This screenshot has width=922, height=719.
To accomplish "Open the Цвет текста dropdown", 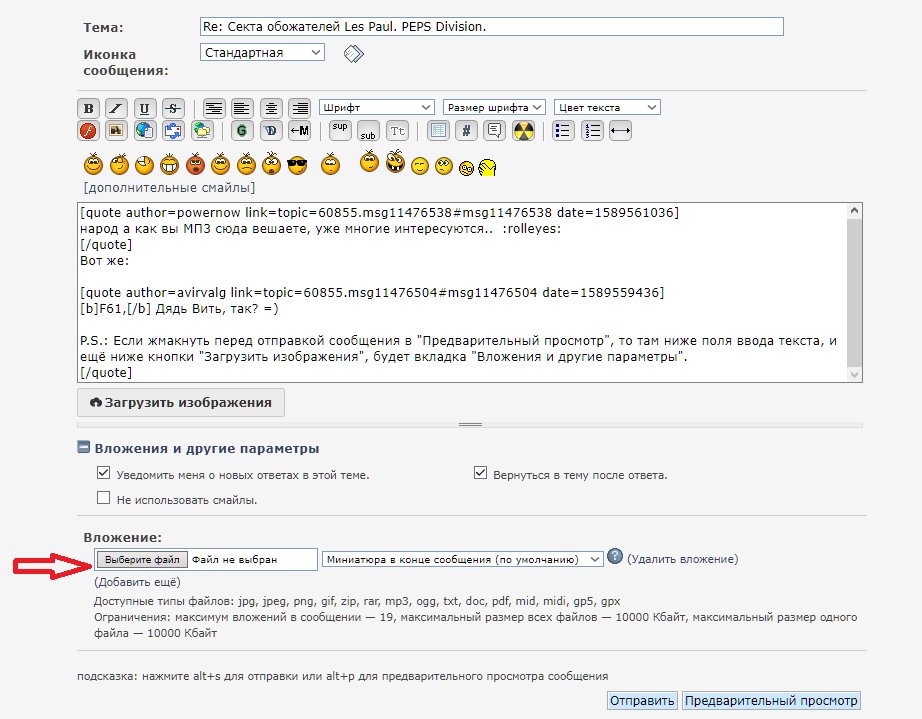I will tap(607, 108).
